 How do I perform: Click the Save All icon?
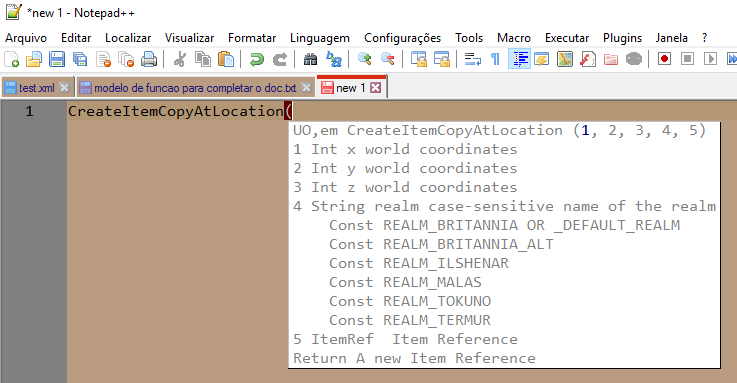click(x=80, y=59)
